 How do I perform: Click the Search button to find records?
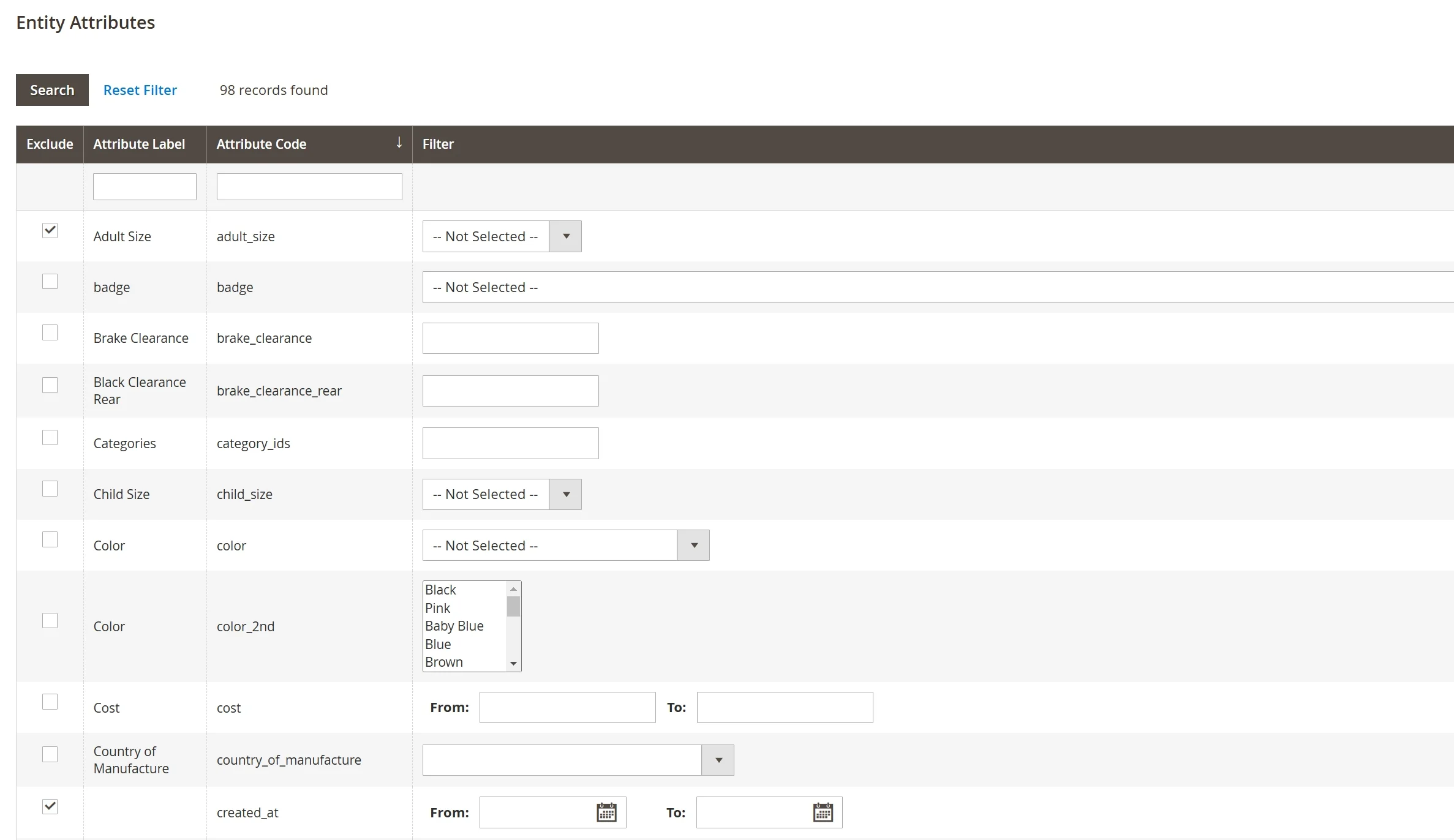[x=52, y=90]
